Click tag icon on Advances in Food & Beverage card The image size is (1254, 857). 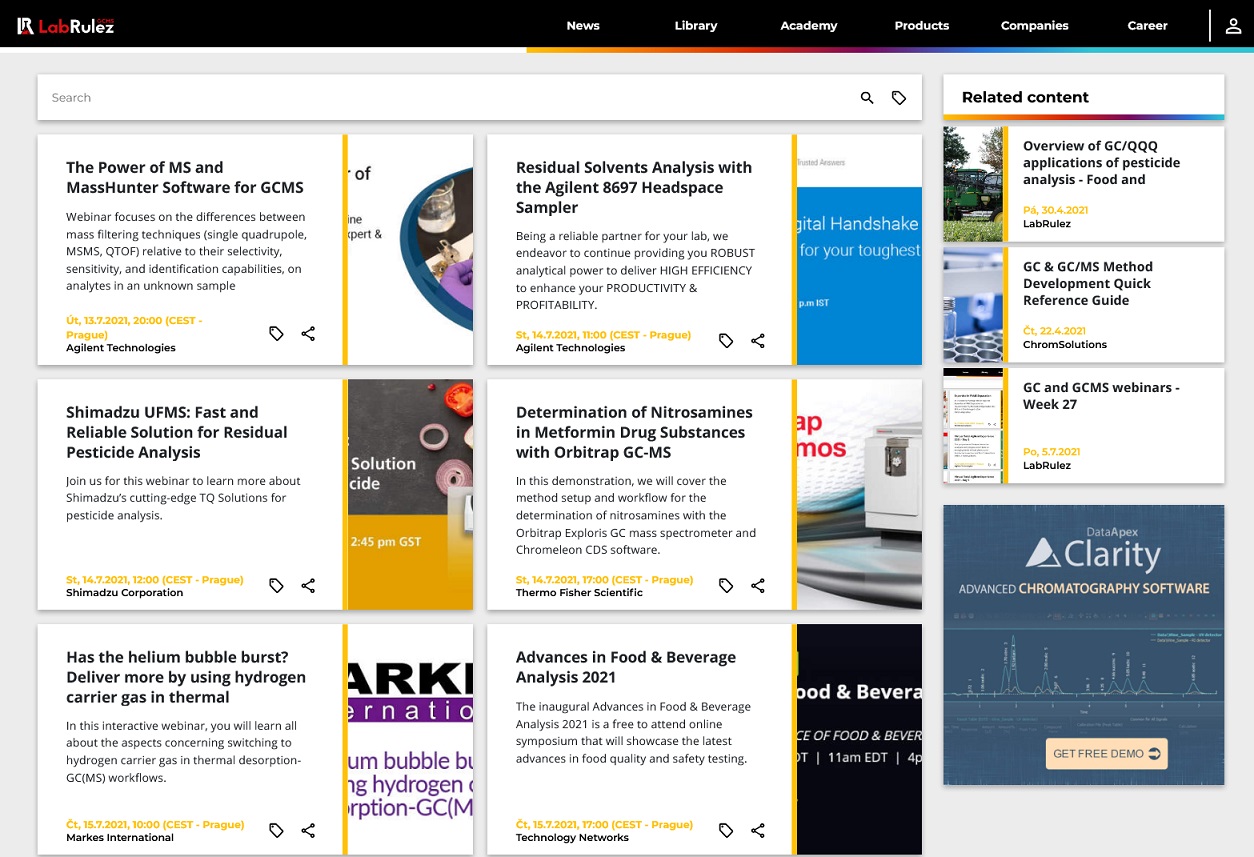click(726, 831)
